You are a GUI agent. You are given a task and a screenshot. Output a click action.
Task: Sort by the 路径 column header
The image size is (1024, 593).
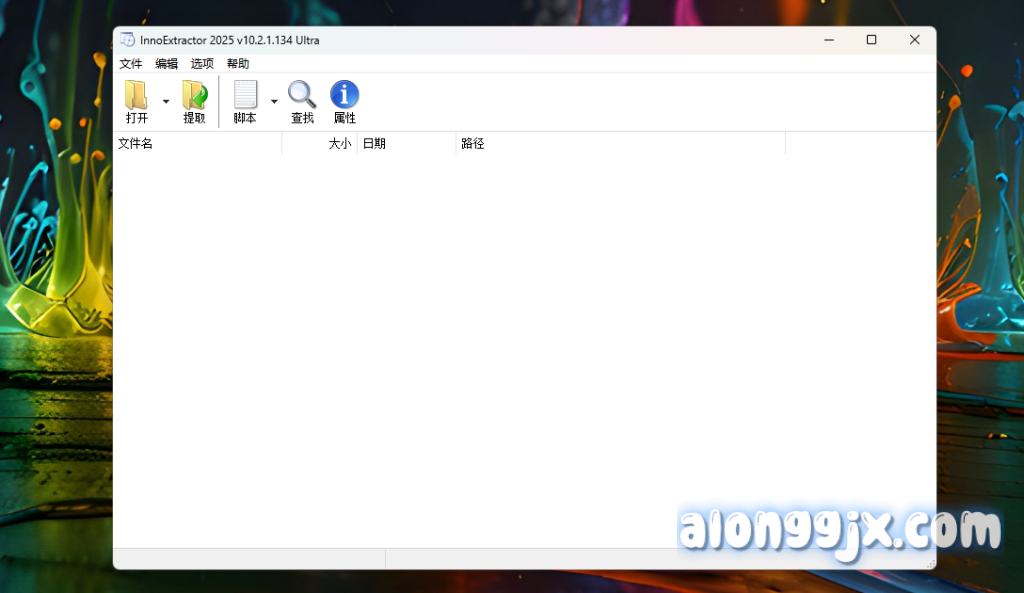pyautogui.click(x=620, y=144)
